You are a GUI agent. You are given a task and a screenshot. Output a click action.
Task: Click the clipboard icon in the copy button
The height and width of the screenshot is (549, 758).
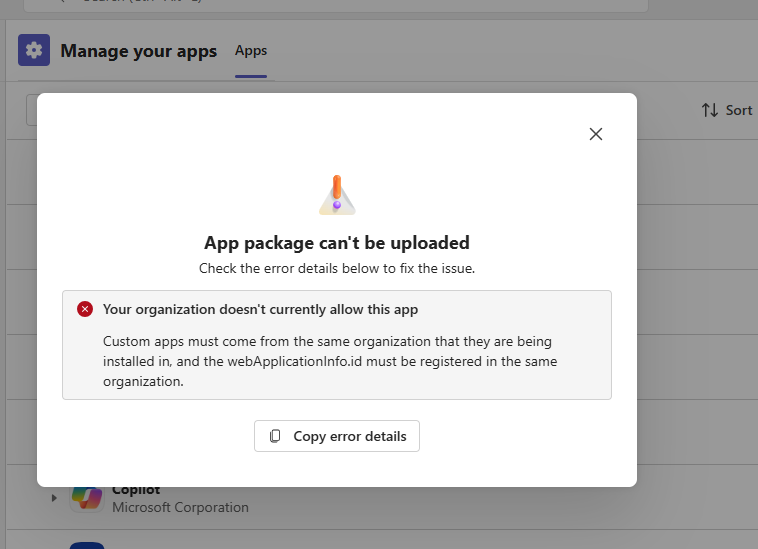[275, 436]
